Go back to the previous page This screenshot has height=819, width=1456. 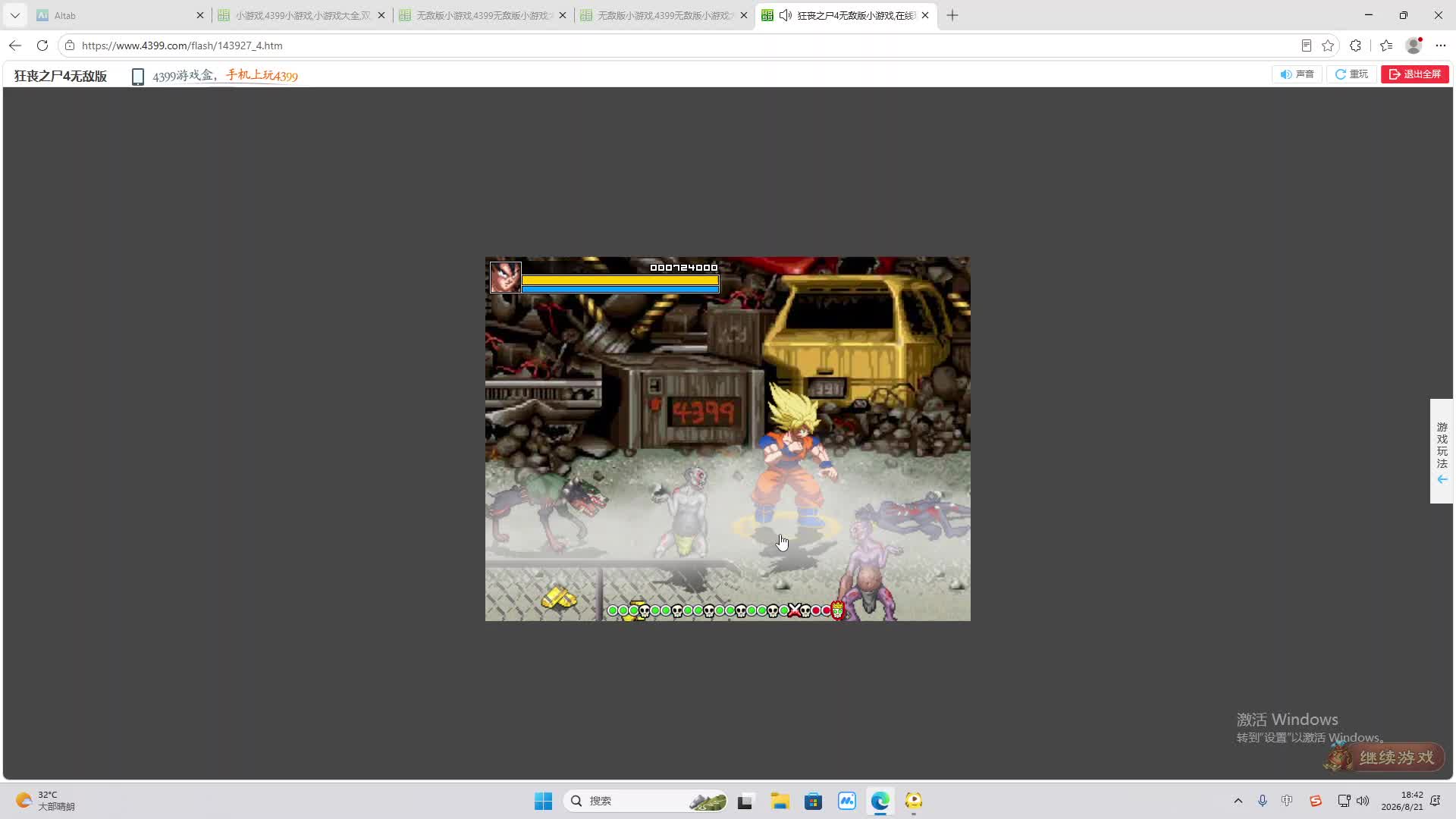click(x=15, y=45)
